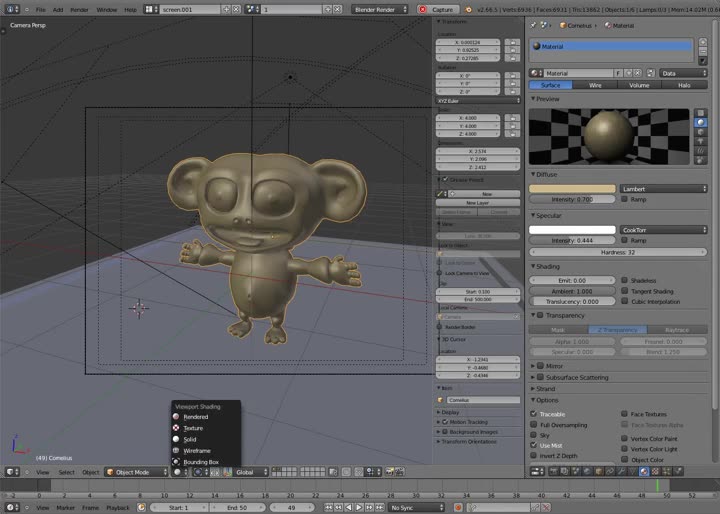This screenshot has width=720, height=514.
Task: Click the play animation button
Action: coord(359,508)
